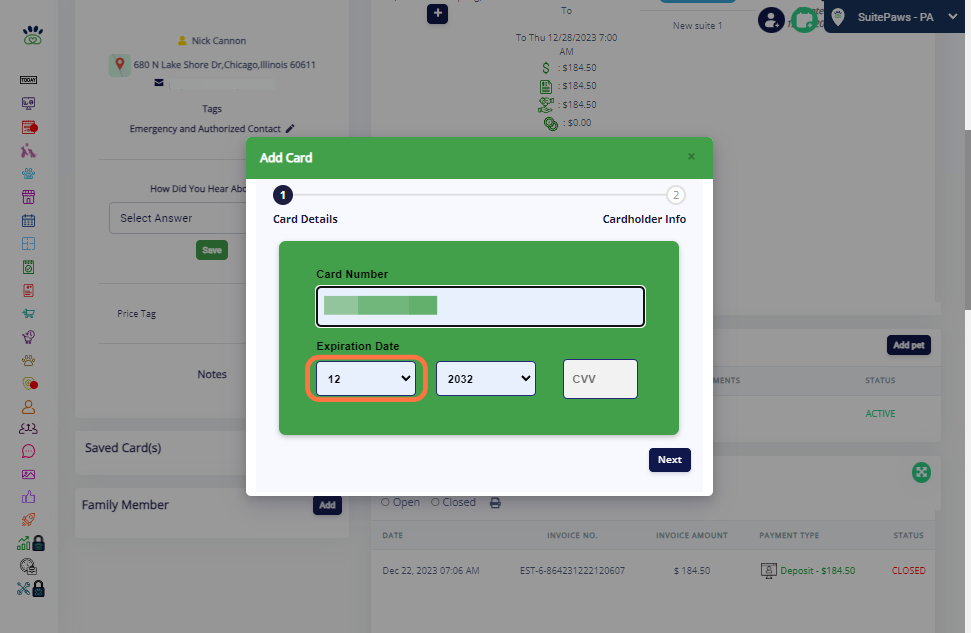The image size is (971, 633).
Task: Go to step 1 Card Details
Action: [x=283, y=195]
